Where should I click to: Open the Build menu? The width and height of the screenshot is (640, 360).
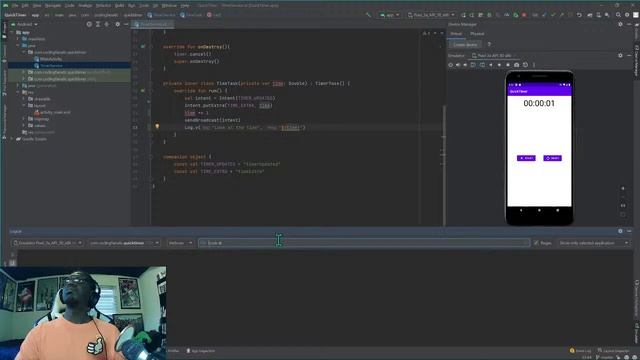[x=119, y=6]
